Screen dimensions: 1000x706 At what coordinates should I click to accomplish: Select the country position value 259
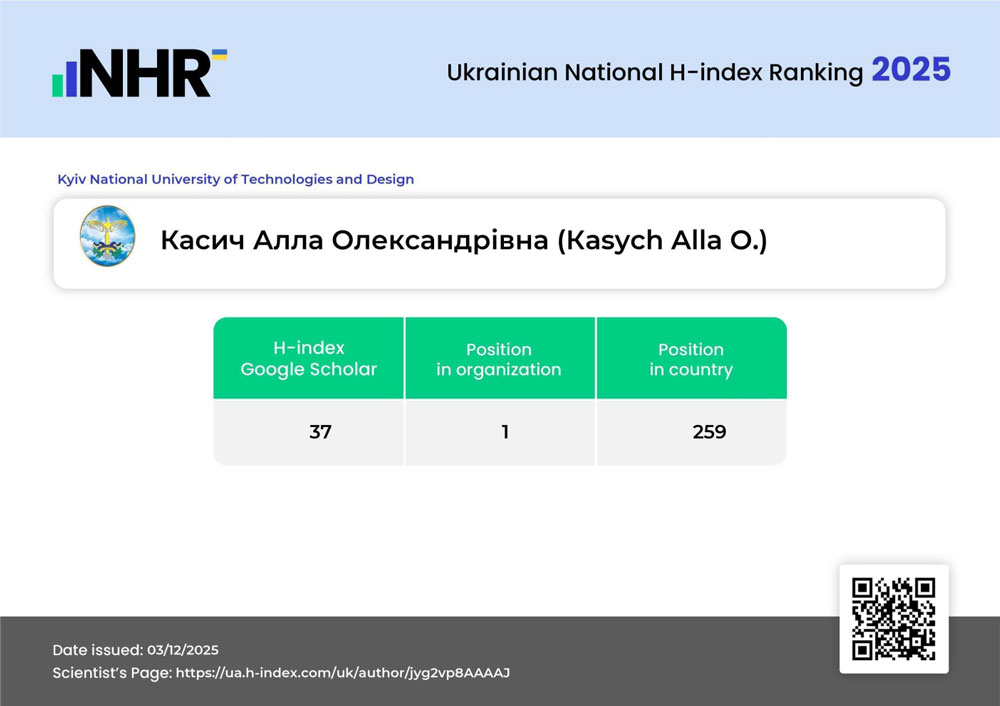tap(709, 432)
